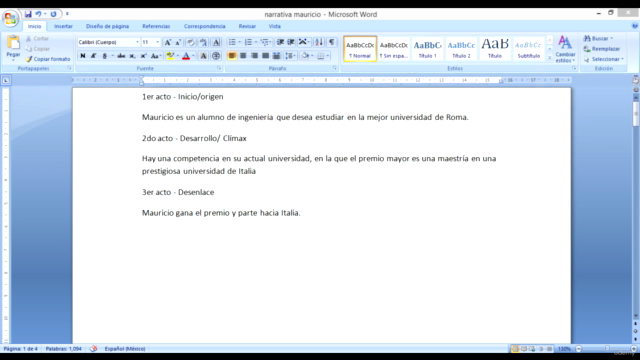This screenshot has height=360, width=640.
Task: Click the multilevel list icon
Action: 264,42
